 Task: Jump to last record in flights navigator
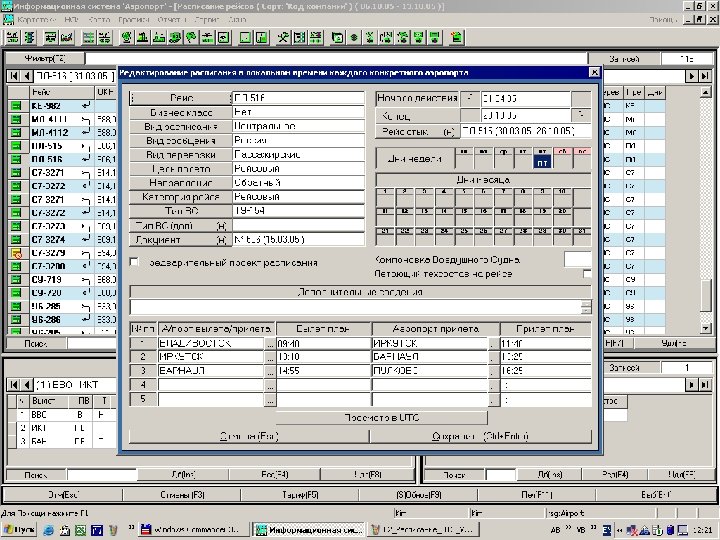click(705, 76)
